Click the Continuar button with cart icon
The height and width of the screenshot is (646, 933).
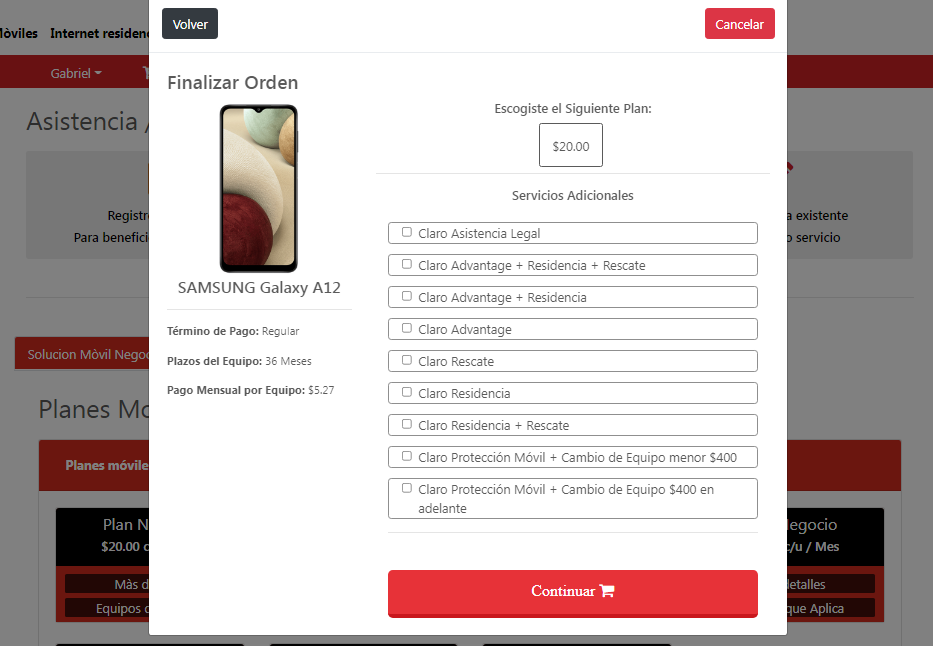coord(572,593)
